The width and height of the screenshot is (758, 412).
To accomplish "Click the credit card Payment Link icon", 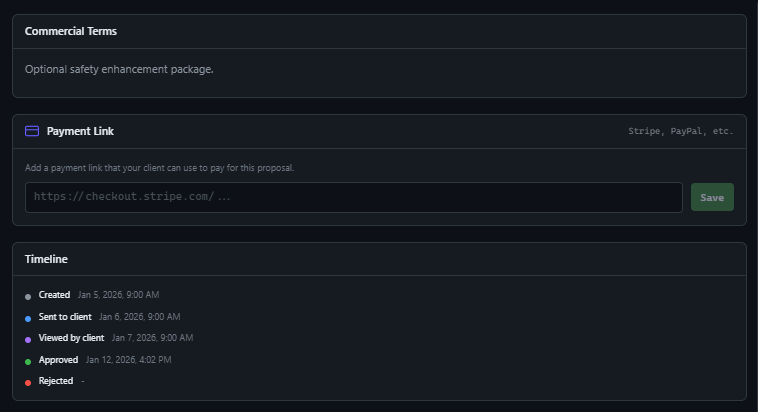I will (32, 131).
